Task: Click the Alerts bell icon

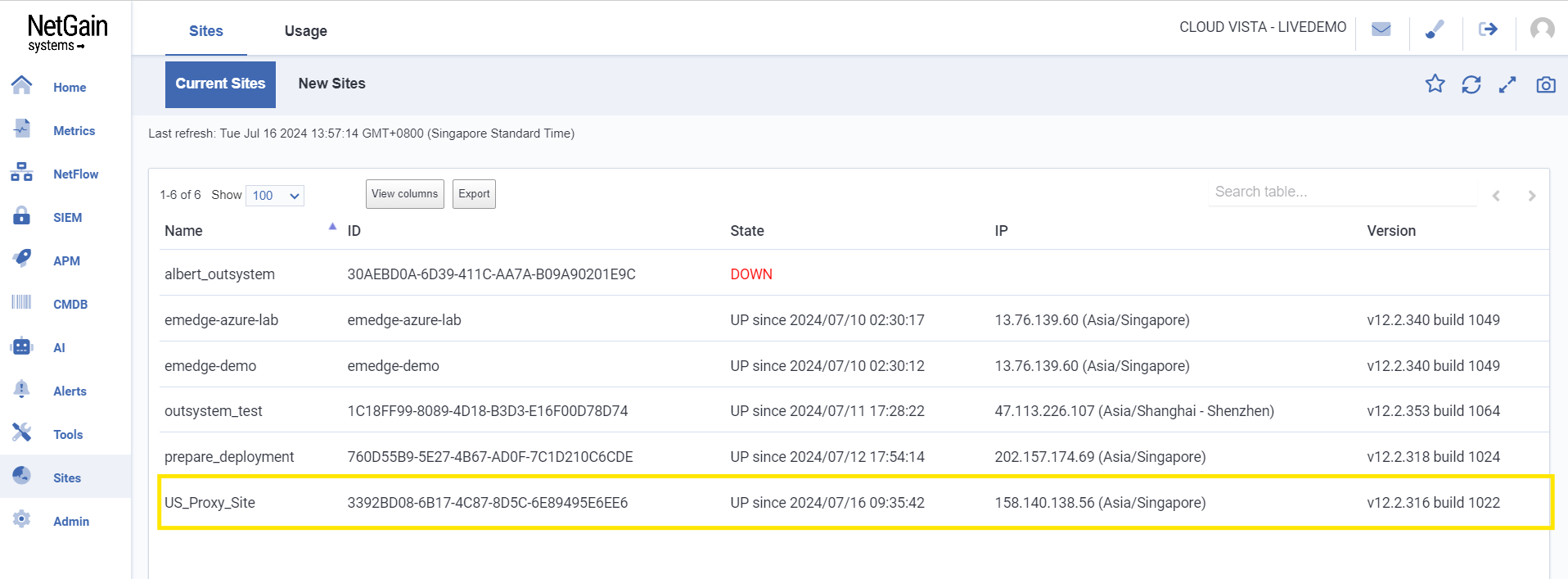Action: [x=22, y=390]
